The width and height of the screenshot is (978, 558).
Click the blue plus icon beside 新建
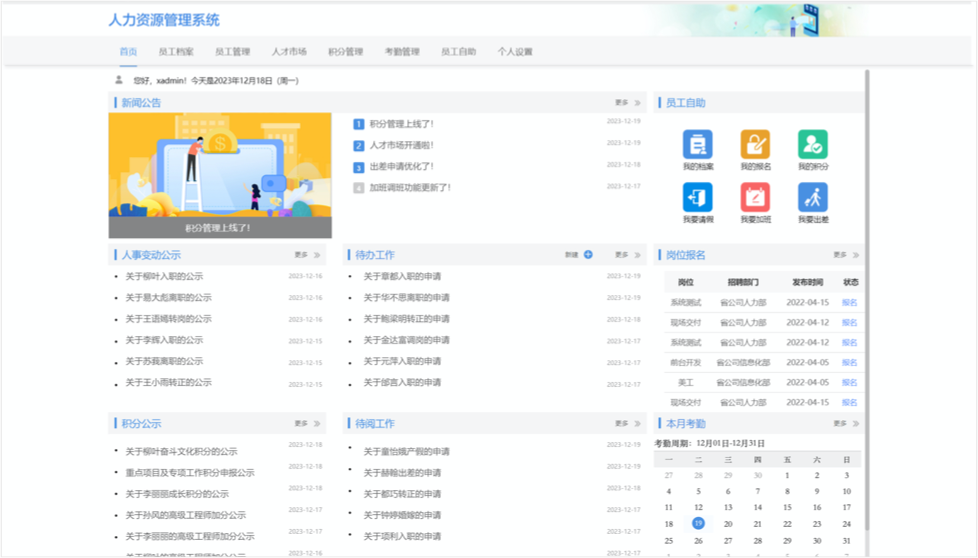click(588, 255)
